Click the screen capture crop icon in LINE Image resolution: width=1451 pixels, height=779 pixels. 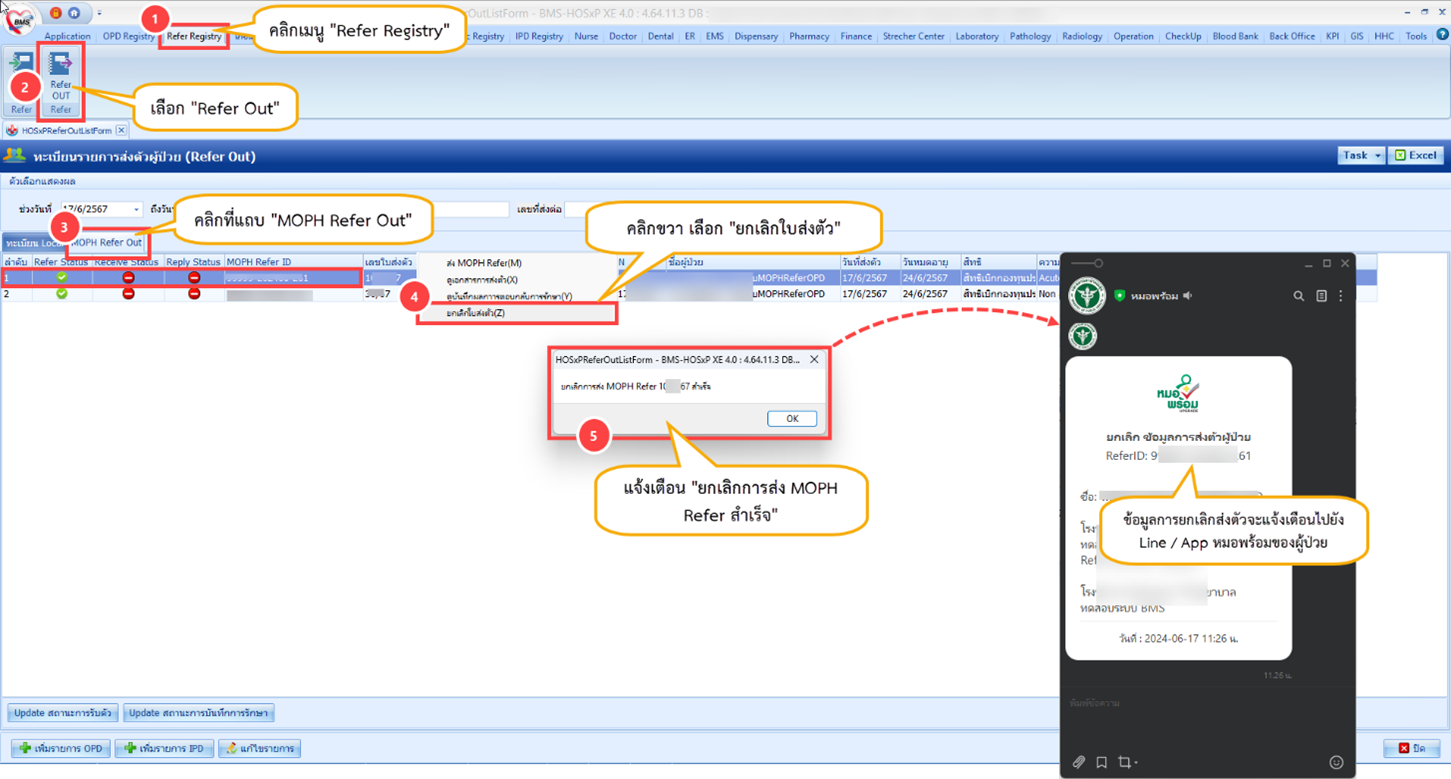[1126, 762]
